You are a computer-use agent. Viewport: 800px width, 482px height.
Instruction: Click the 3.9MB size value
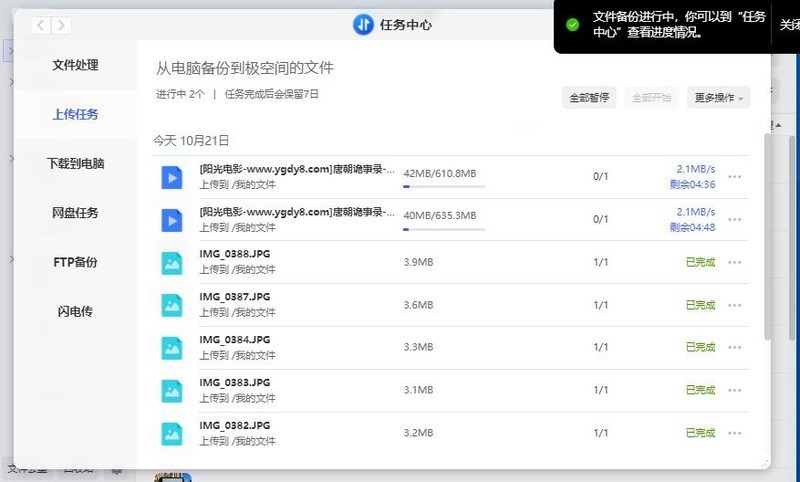point(418,262)
